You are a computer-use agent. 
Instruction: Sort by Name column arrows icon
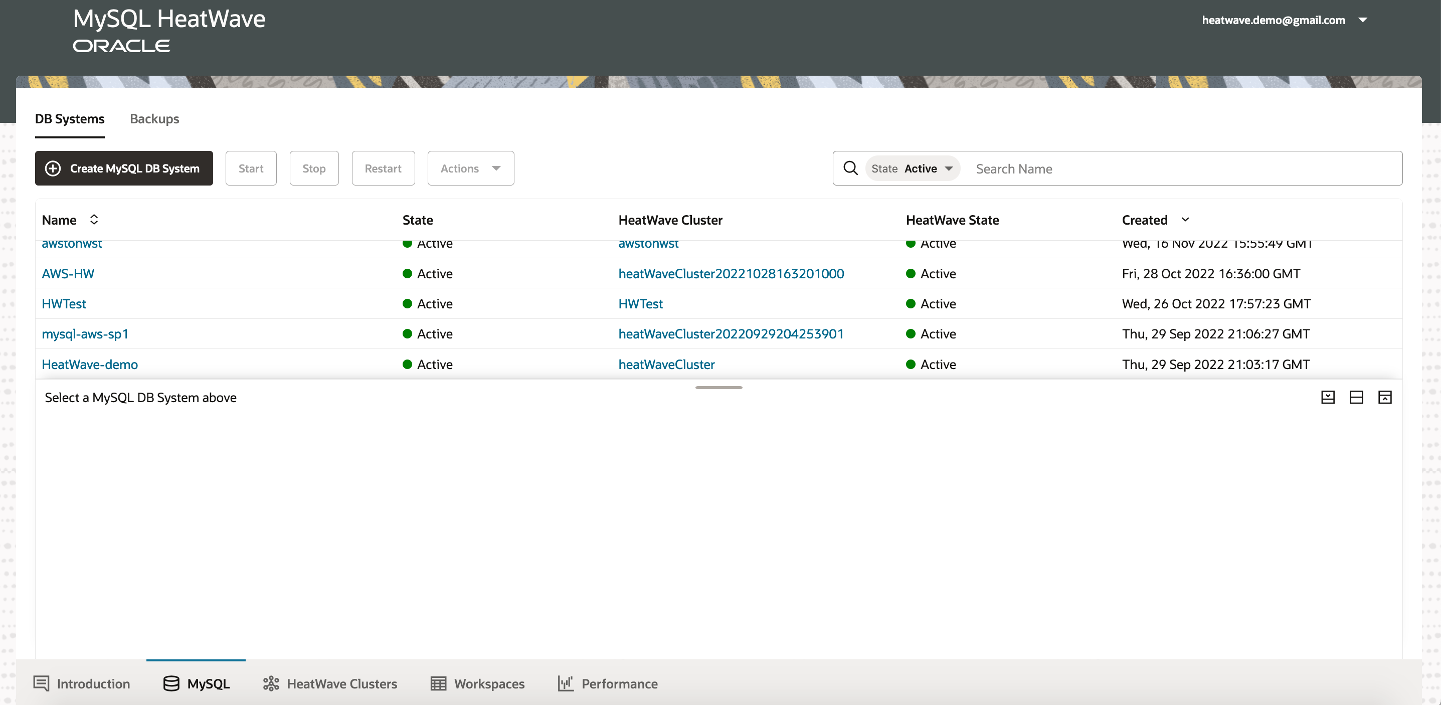(x=94, y=220)
